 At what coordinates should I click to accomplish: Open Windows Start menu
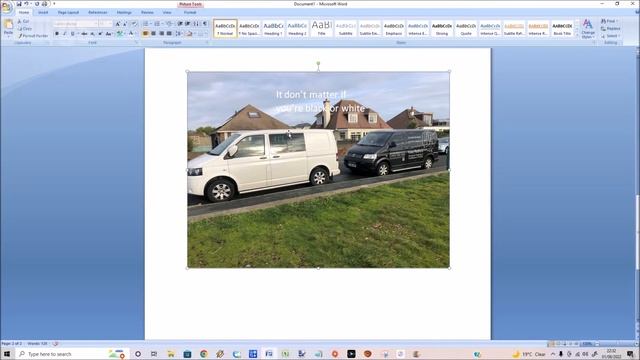click(7, 354)
